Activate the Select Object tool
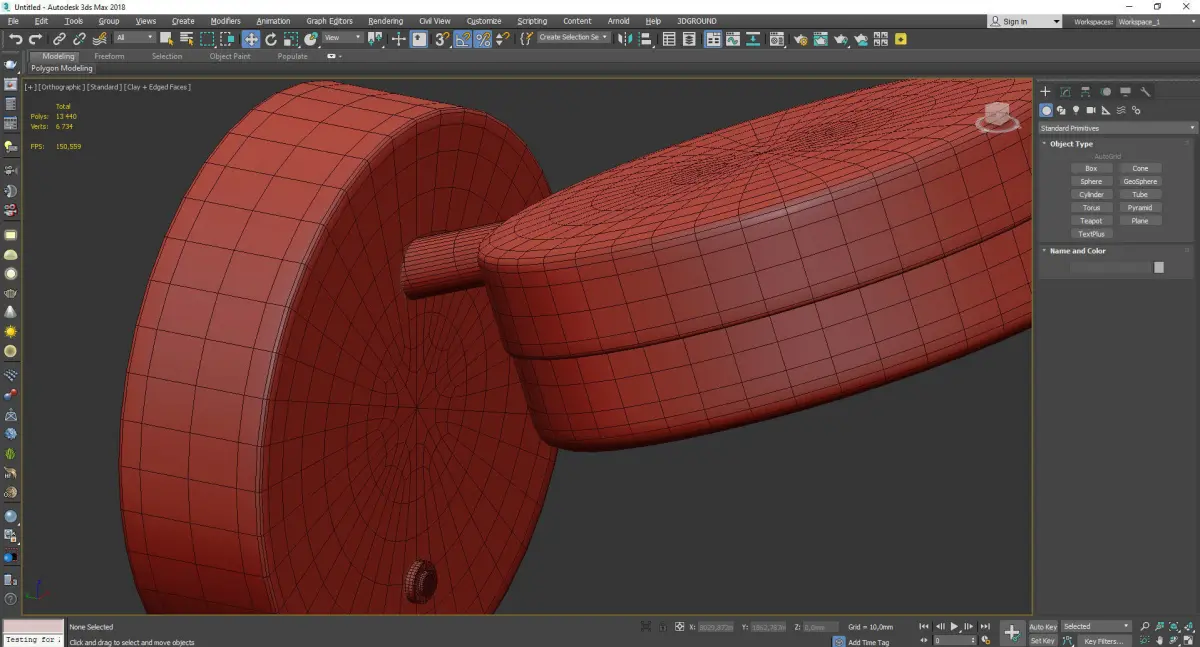 click(166, 39)
